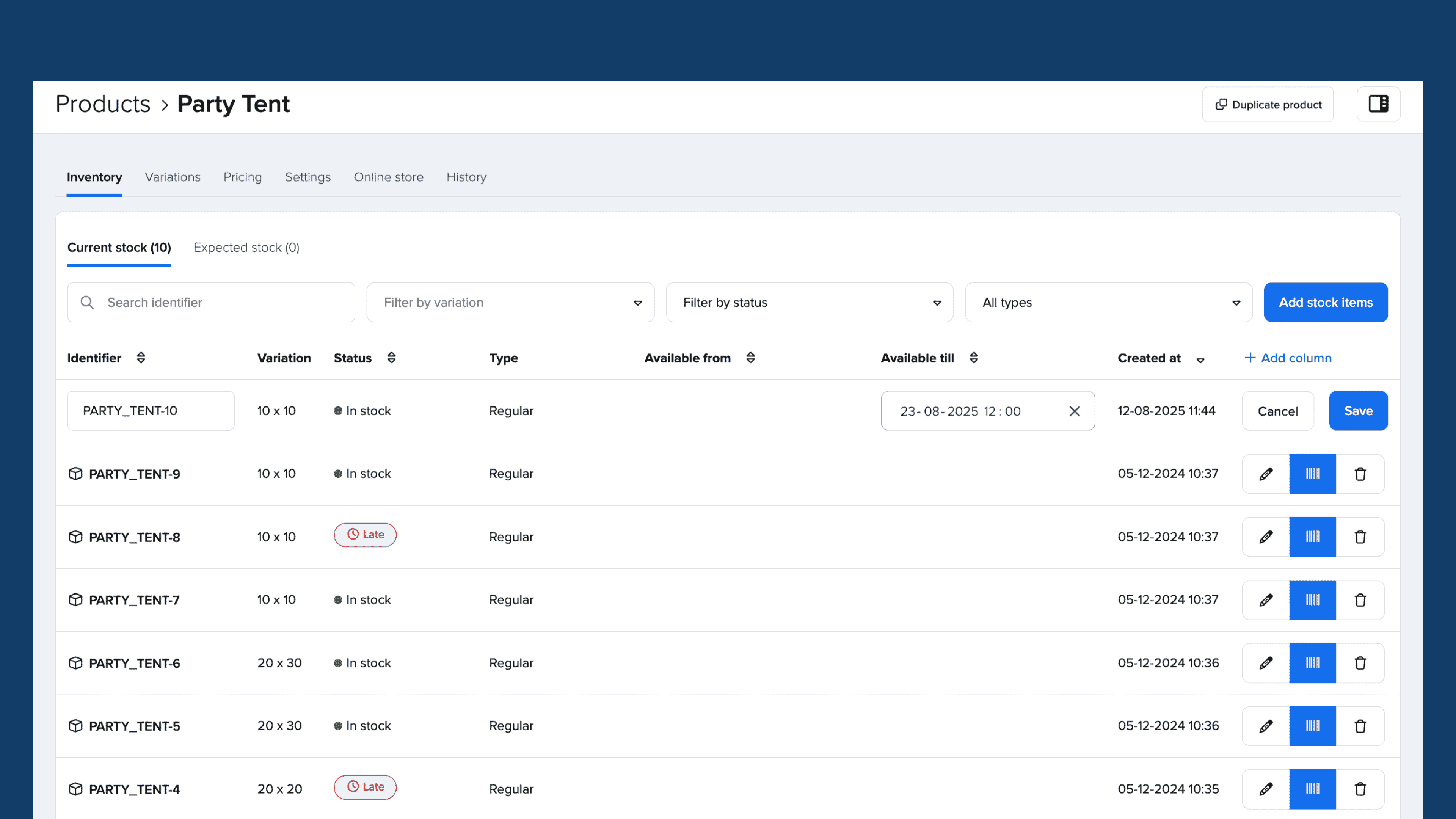Toggle sorting on the Available from column
Image resolution: width=1456 pixels, height=819 pixels.
coord(751,357)
